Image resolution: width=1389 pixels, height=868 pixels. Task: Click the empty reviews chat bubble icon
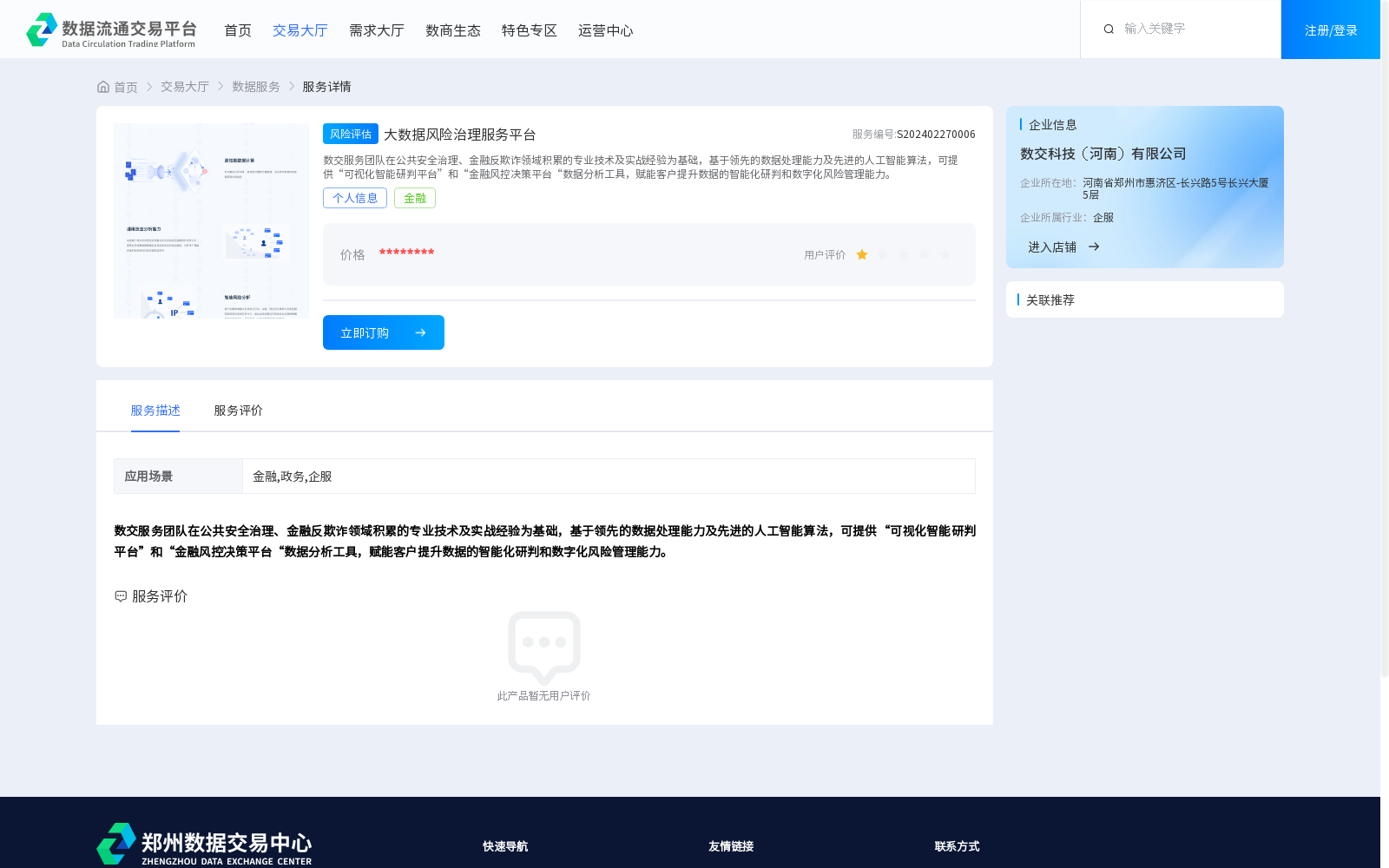(544, 648)
